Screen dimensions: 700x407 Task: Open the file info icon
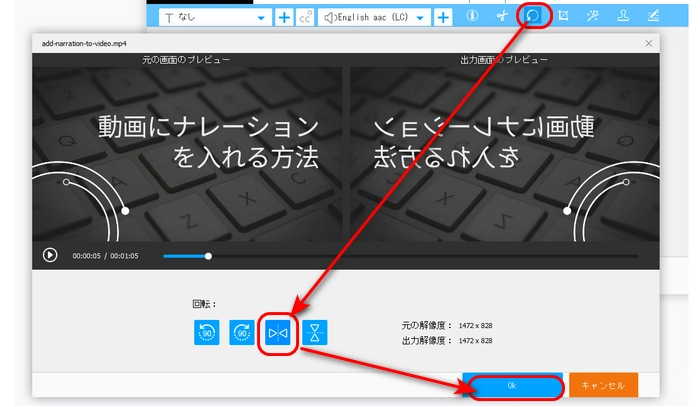472,17
